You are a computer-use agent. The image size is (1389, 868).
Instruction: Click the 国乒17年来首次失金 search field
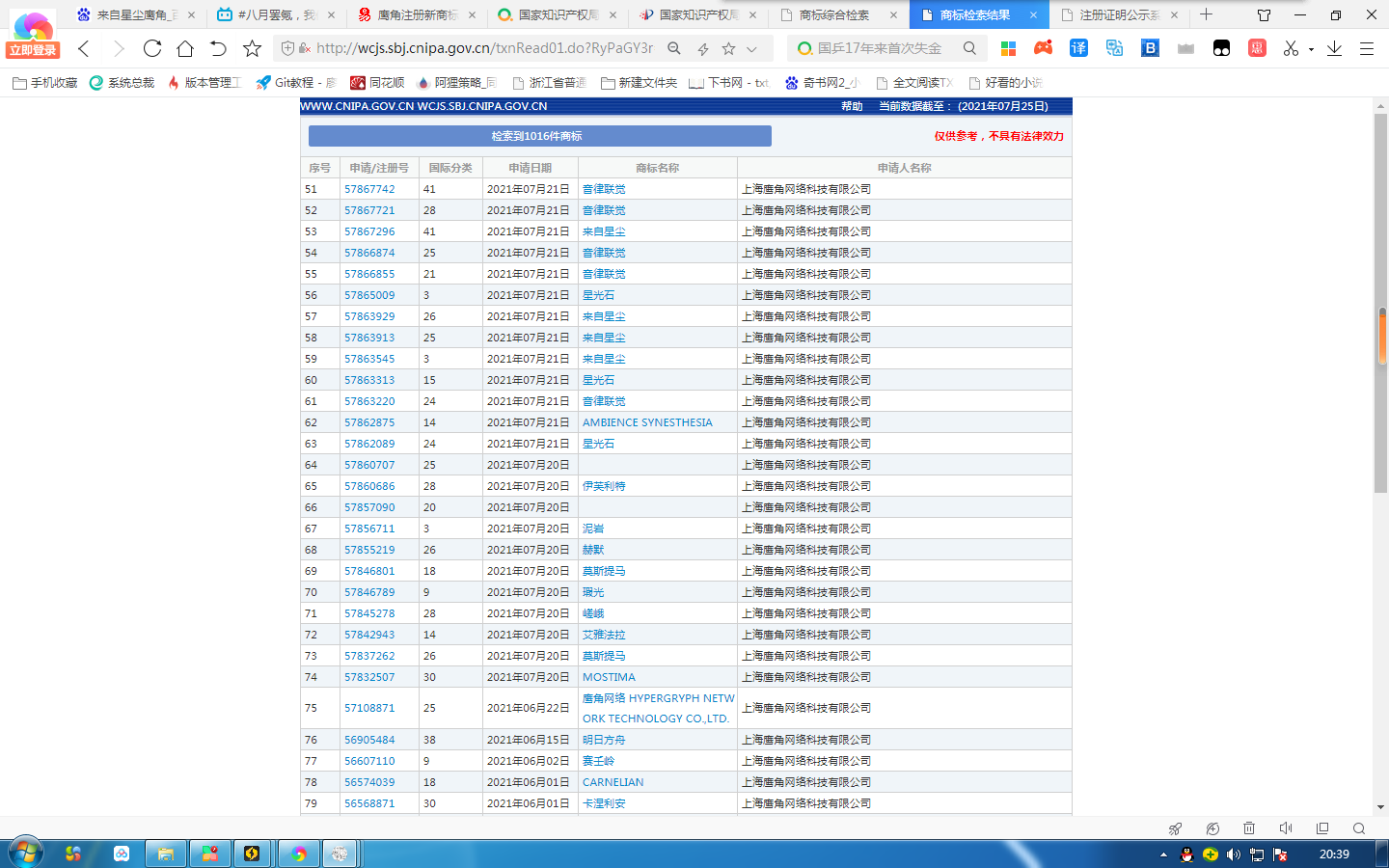coord(879,48)
